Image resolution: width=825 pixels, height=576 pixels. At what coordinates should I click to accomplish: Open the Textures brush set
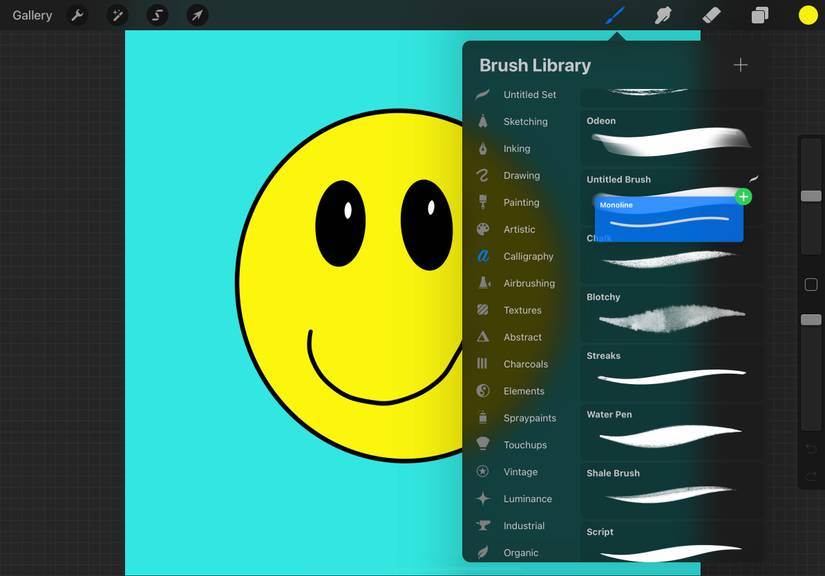[516, 310]
